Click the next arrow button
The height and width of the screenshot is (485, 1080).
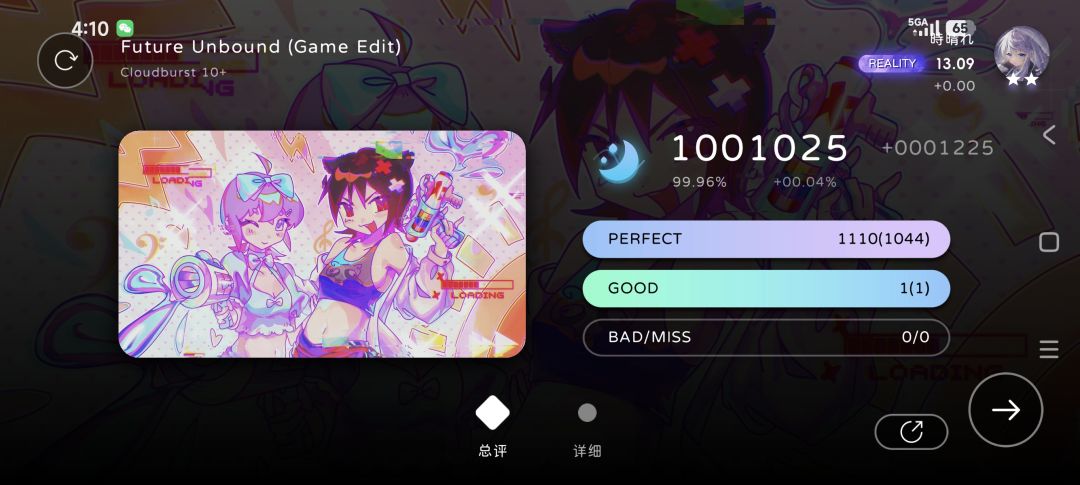pos(1006,410)
